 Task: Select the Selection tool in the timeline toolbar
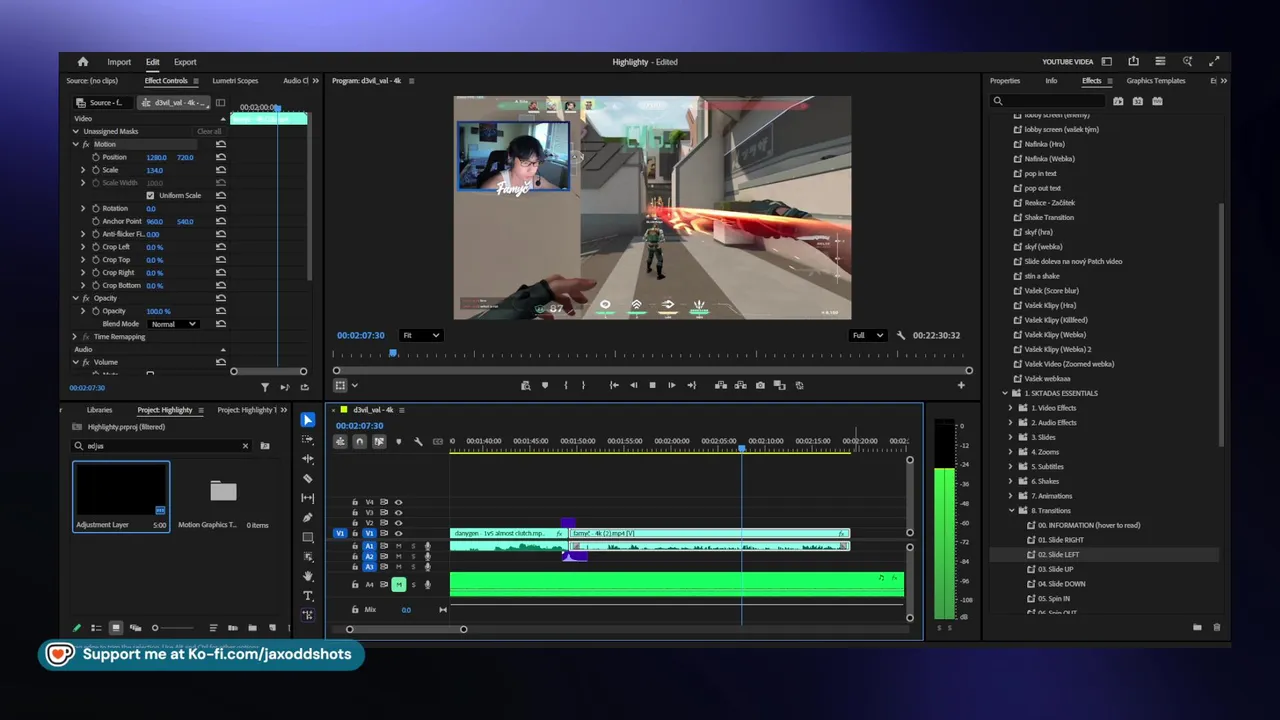(308, 420)
